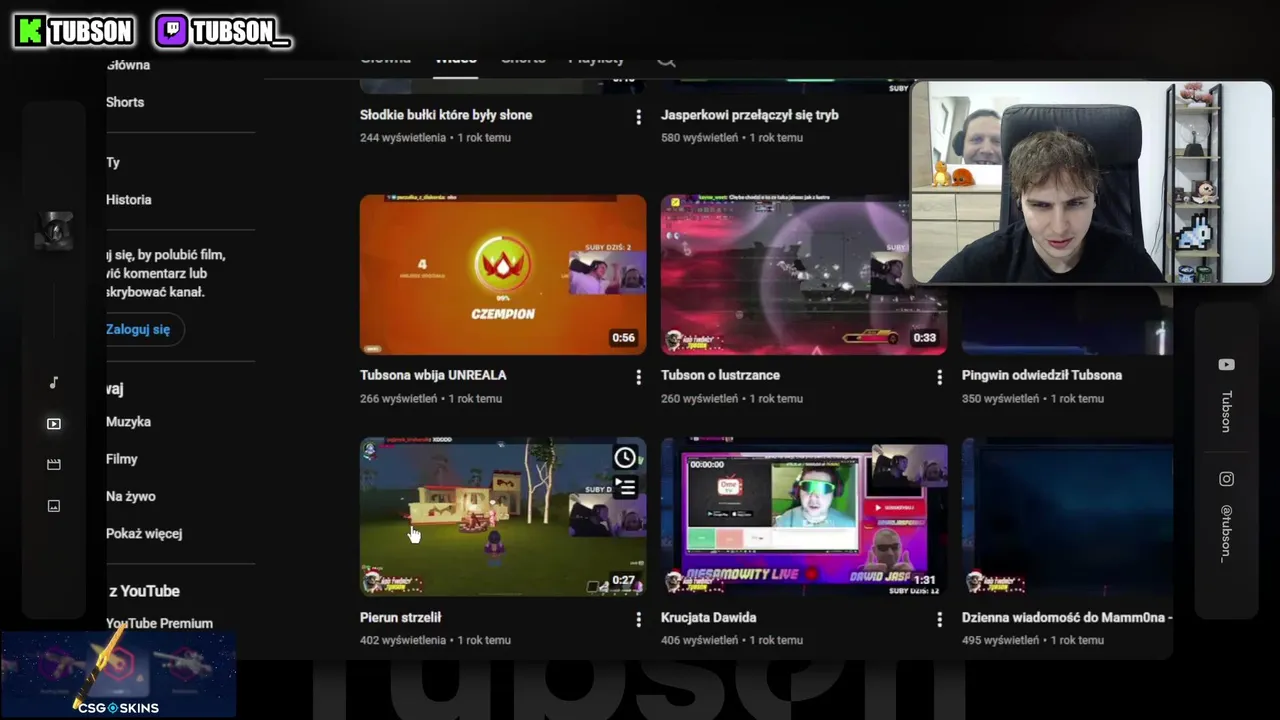Click text '406 wyświetleń • 1 rok temu'
1280x720 pixels.
[x=732, y=640]
